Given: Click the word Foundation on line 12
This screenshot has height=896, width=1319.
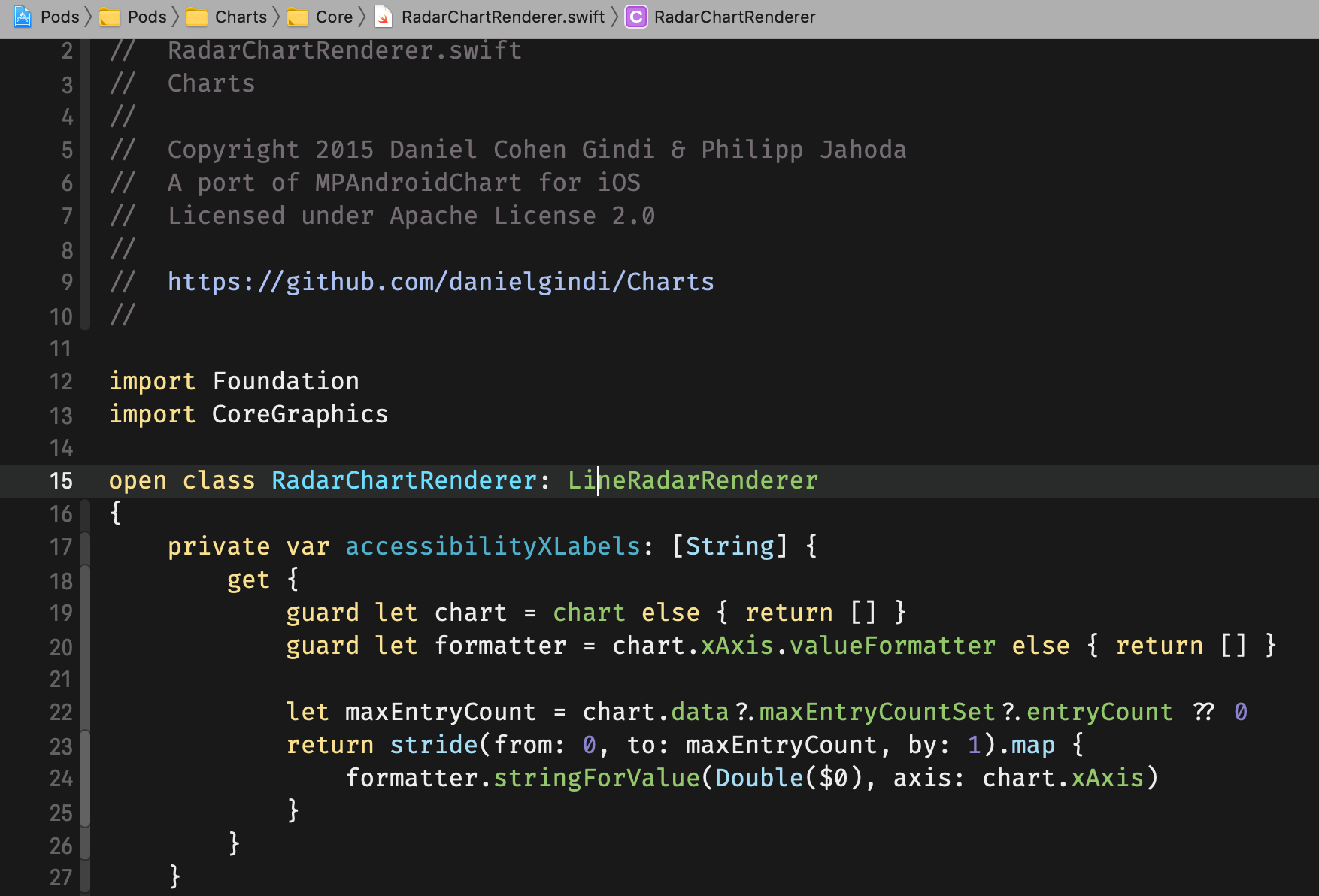Looking at the screenshot, I should coord(286,381).
